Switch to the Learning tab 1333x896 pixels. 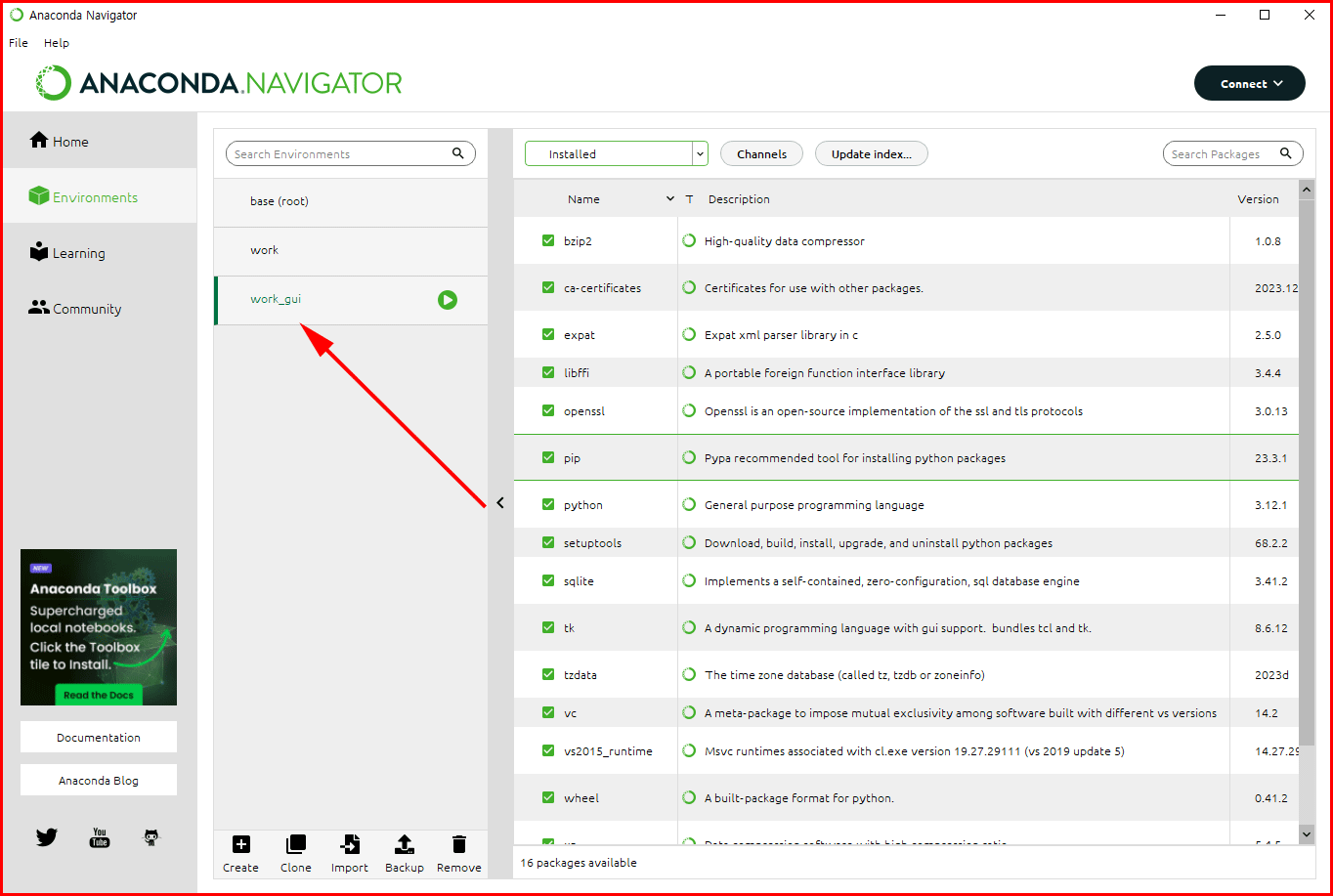(x=99, y=252)
